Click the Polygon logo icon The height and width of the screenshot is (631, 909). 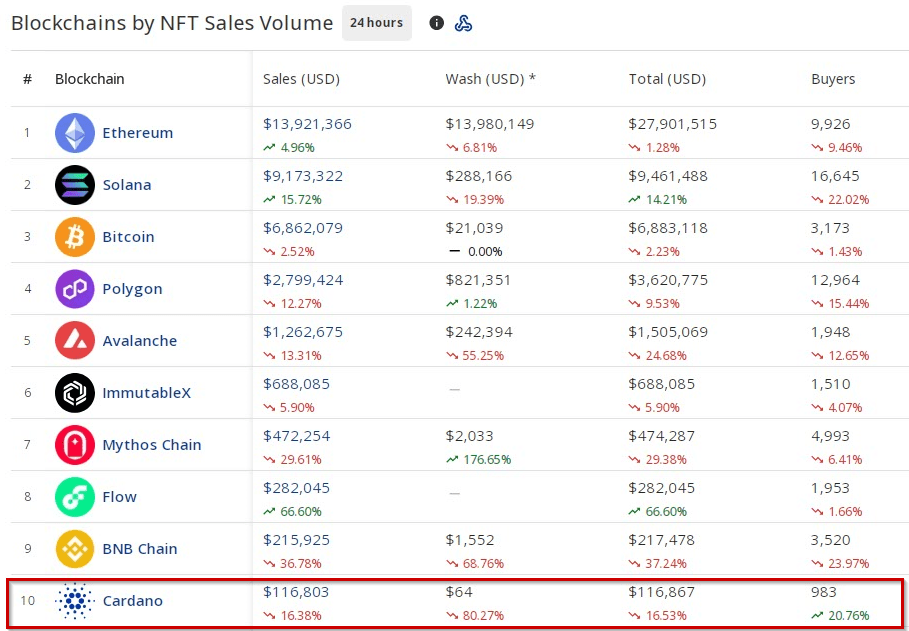(75, 289)
